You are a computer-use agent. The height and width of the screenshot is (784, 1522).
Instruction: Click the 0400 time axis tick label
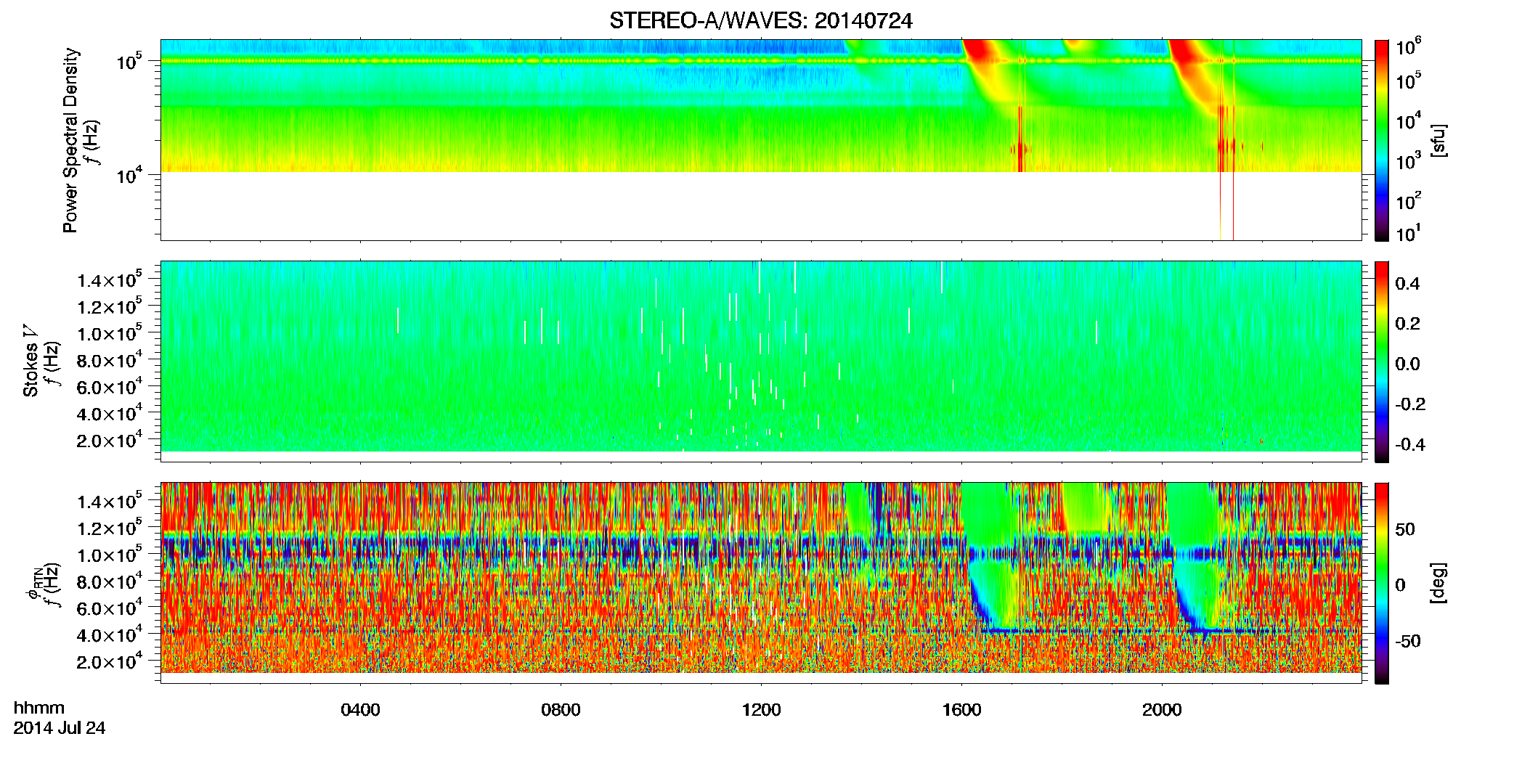pyautogui.click(x=360, y=710)
